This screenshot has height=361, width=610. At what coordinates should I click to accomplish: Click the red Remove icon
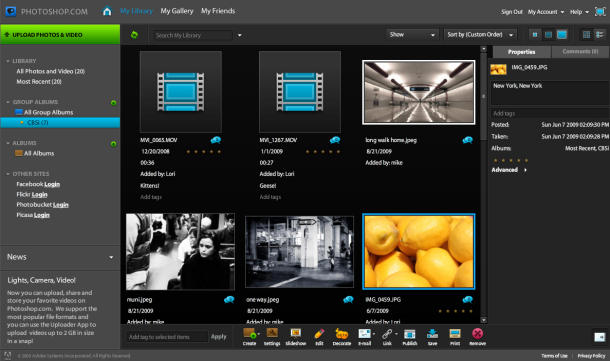(x=477, y=333)
